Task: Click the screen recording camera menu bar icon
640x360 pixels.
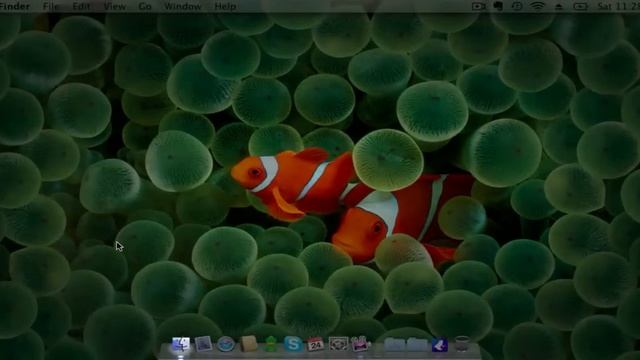Action: pyautogui.click(x=479, y=6)
